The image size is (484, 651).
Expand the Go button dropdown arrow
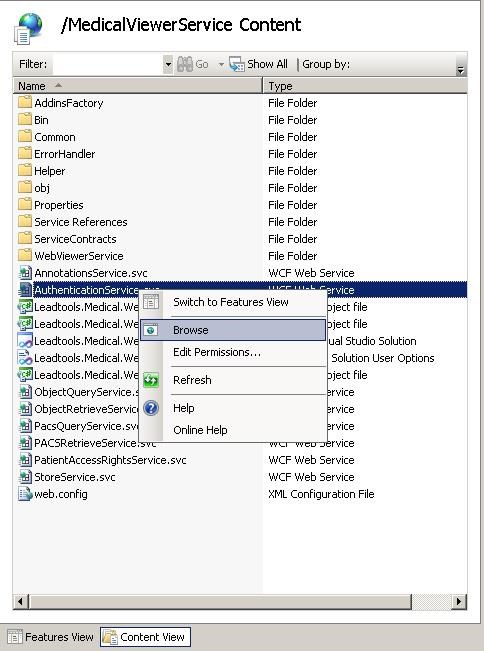tap(221, 64)
